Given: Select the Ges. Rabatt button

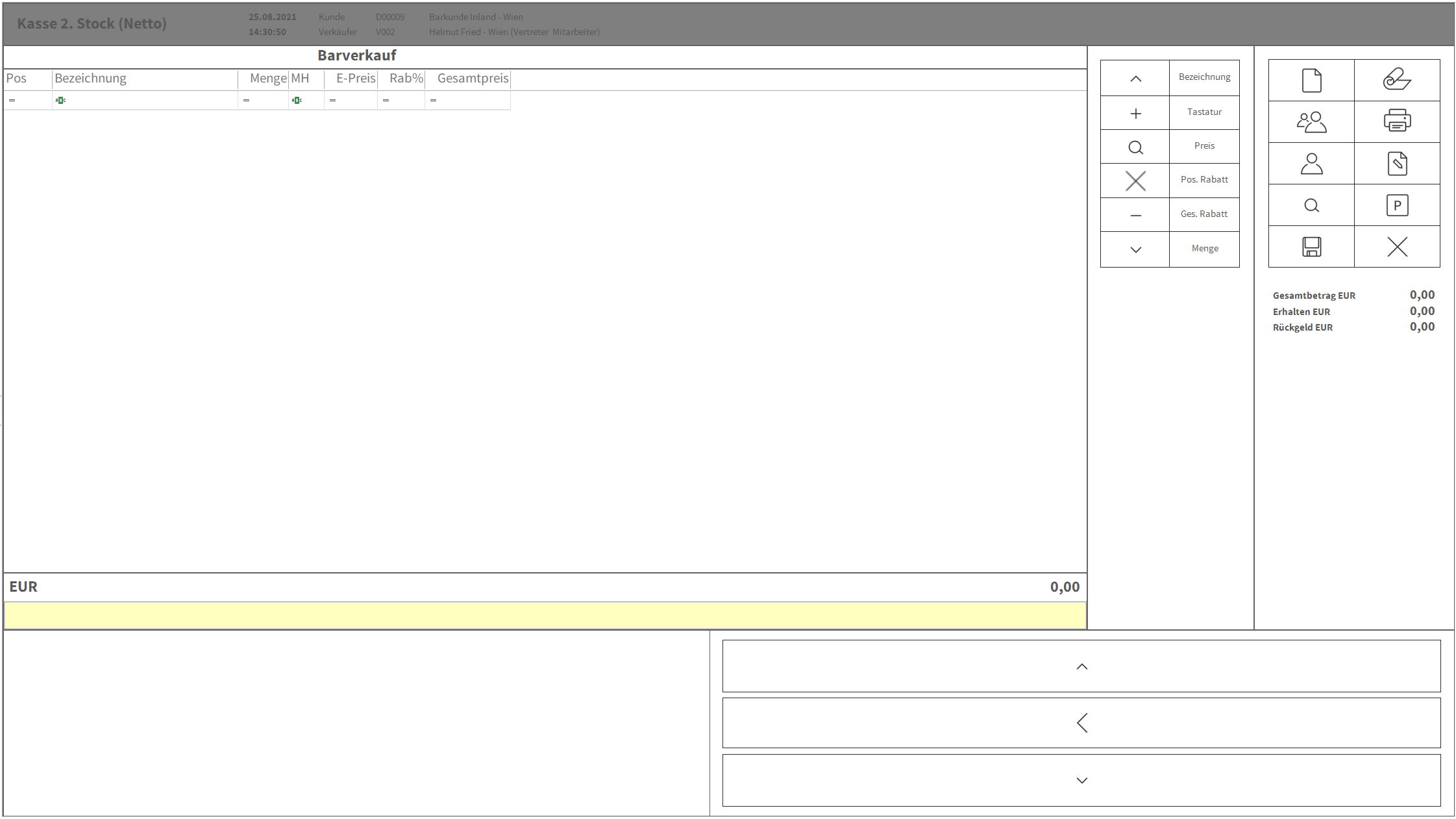Looking at the screenshot, I should pos(1204,214).
